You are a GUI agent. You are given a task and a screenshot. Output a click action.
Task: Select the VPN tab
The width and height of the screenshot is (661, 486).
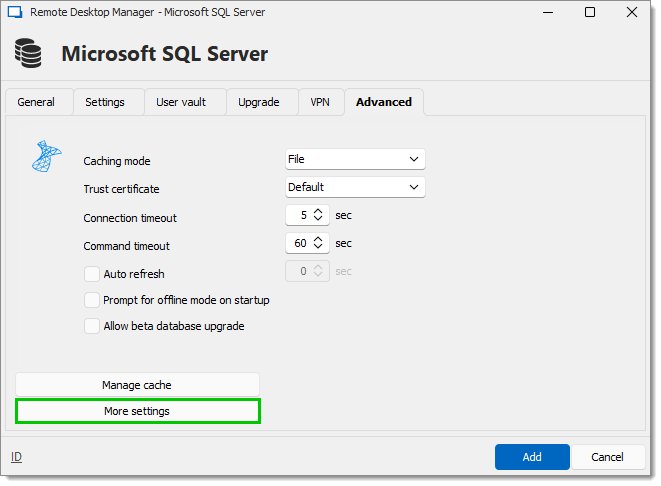coord(320,102)
